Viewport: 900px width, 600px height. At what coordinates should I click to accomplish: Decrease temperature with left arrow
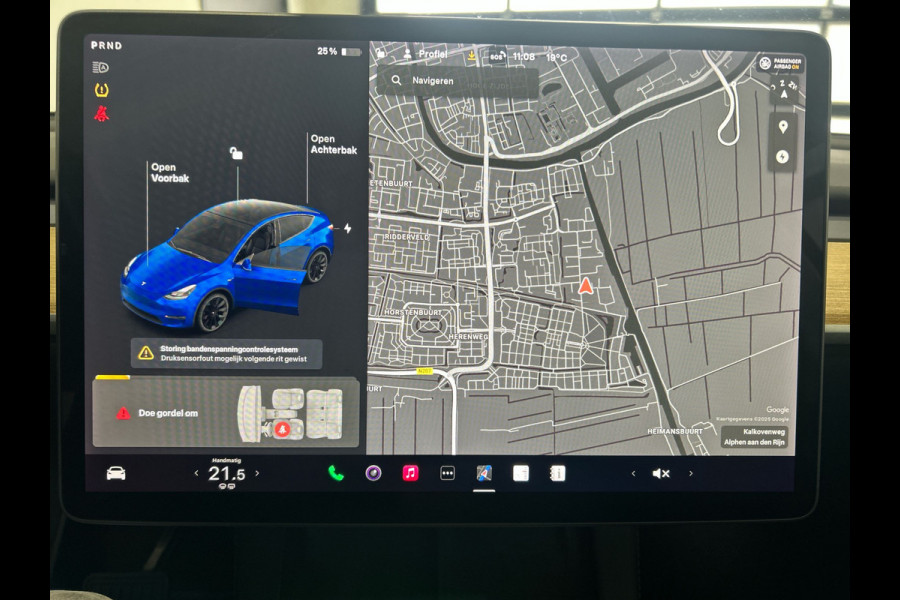pyautogui.click(x=196, y=474)
